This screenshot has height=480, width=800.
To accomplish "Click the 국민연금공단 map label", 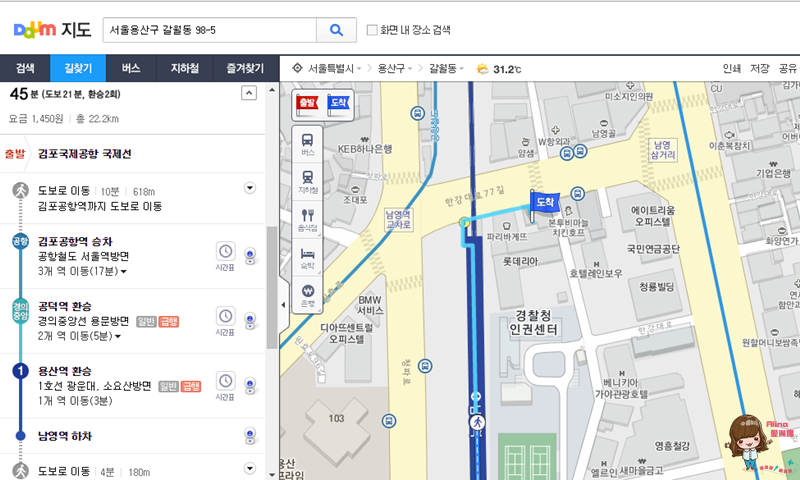I will [x=653, y=249].
